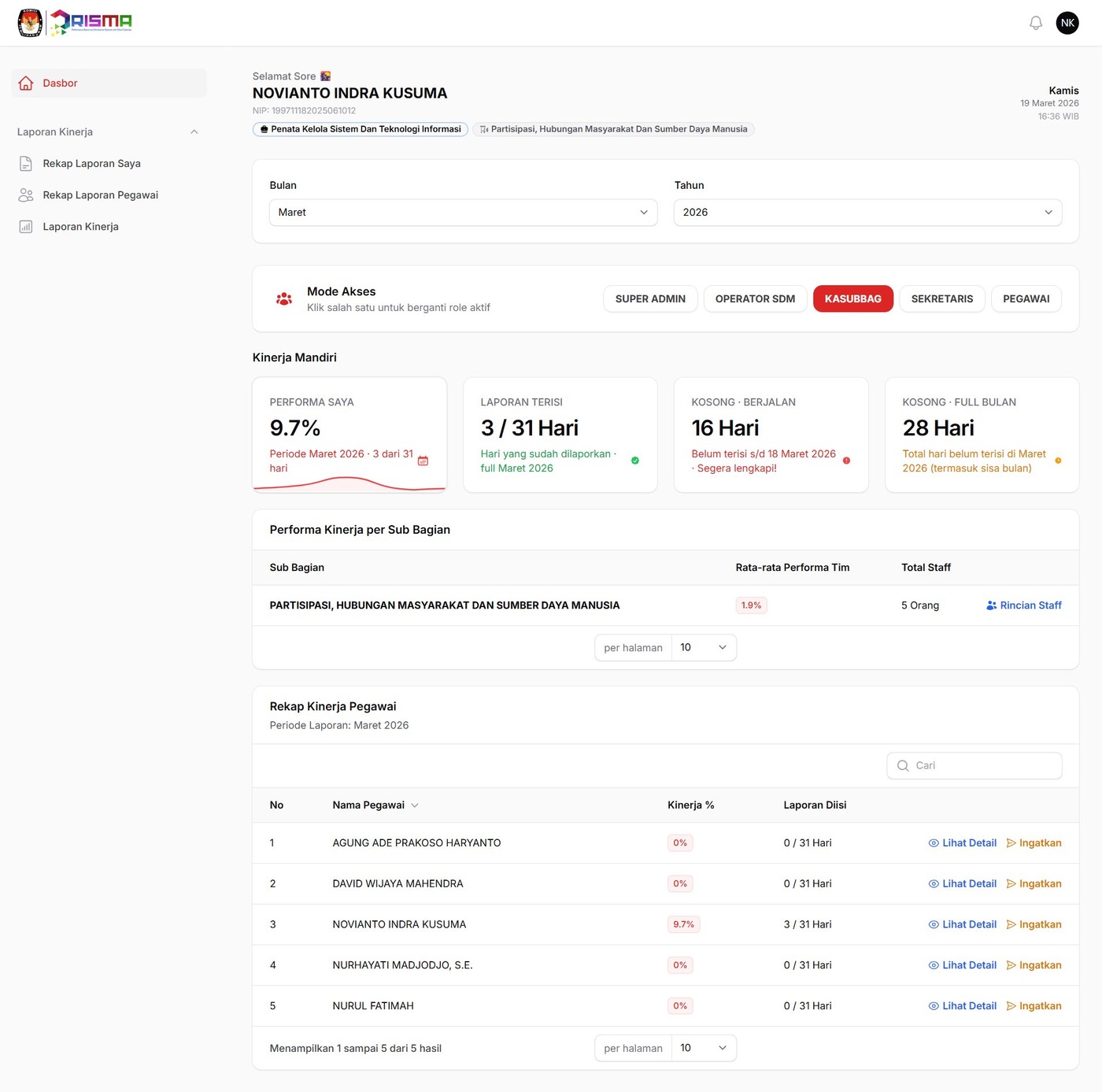Click the calendar icon on Performa Saya card
Screen dimensions: 1102x1092
[x=423, y=461]
